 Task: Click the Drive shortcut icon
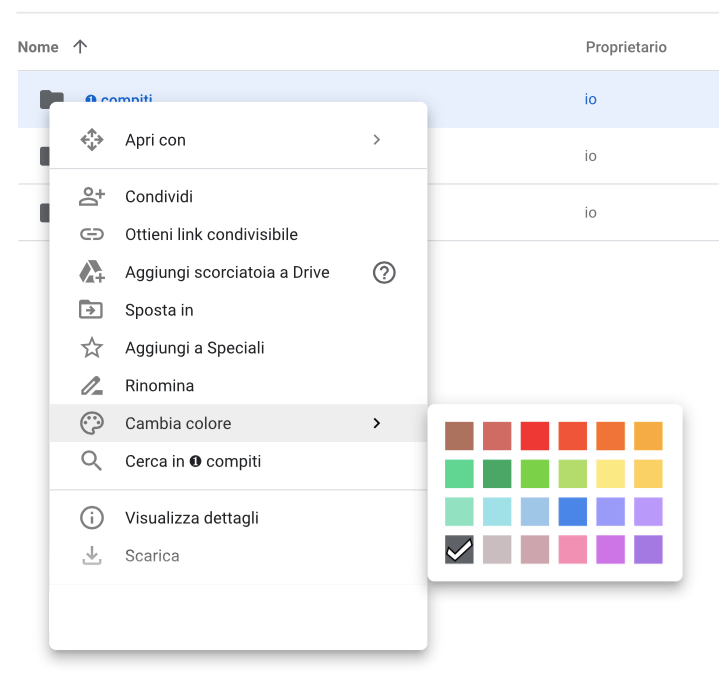coord(92,272)
